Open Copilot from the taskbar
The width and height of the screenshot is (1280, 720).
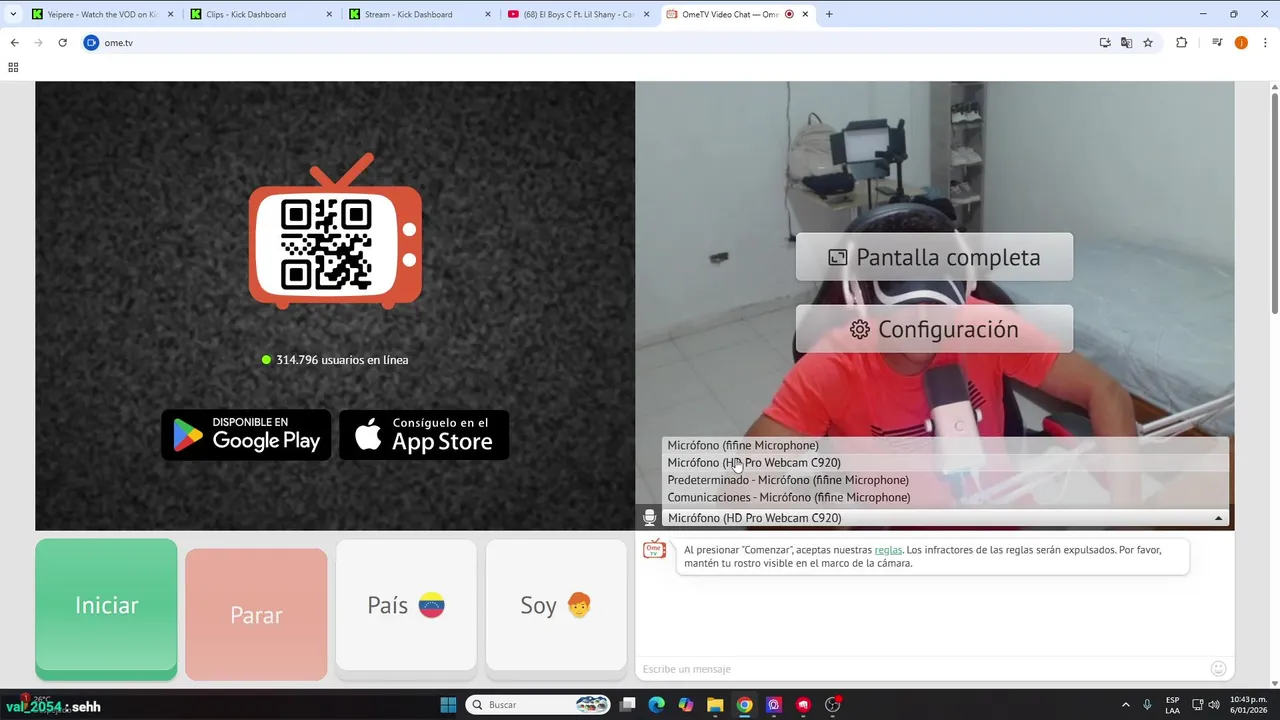pyautogui.click(x=685, y=705)
